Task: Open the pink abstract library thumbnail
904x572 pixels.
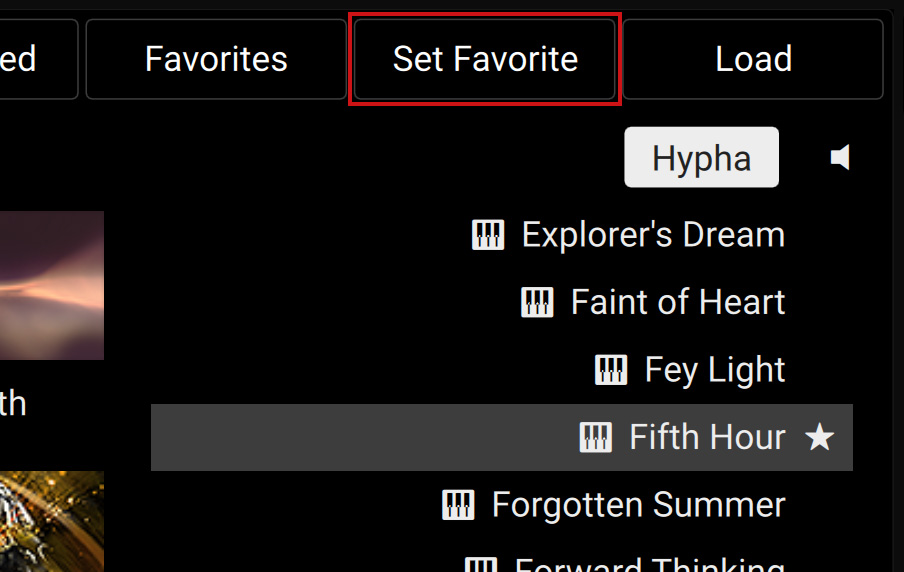Action: 51,285
